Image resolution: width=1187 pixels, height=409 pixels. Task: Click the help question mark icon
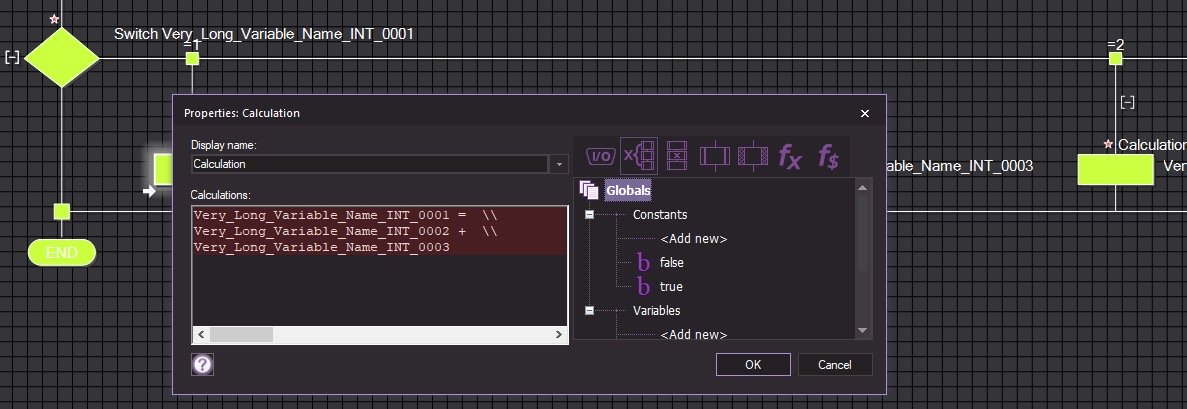click(202, 364)
